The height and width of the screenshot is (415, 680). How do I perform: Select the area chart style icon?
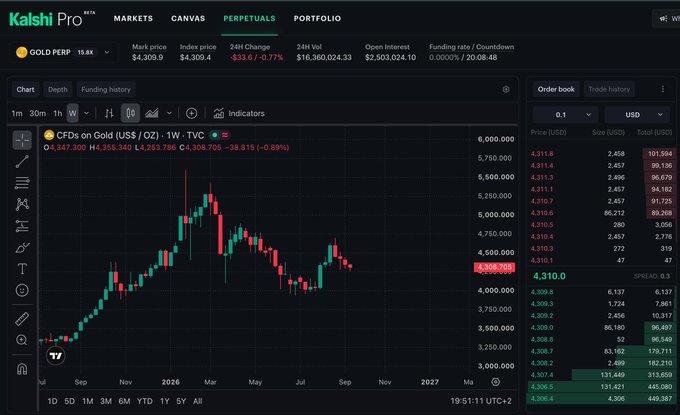tap(151, 113)
